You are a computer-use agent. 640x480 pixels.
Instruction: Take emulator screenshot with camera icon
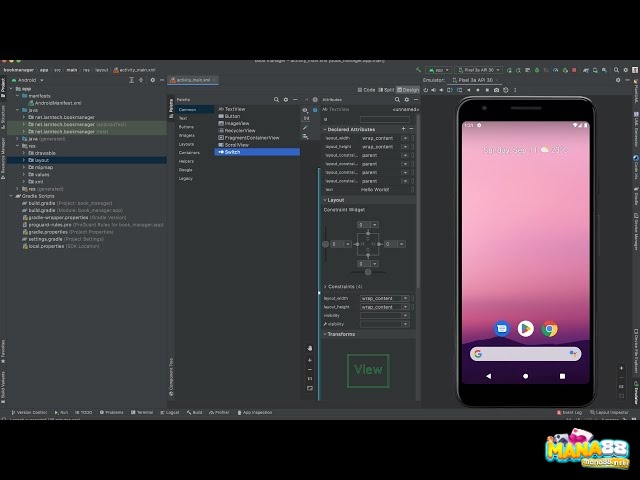point(496,90)
